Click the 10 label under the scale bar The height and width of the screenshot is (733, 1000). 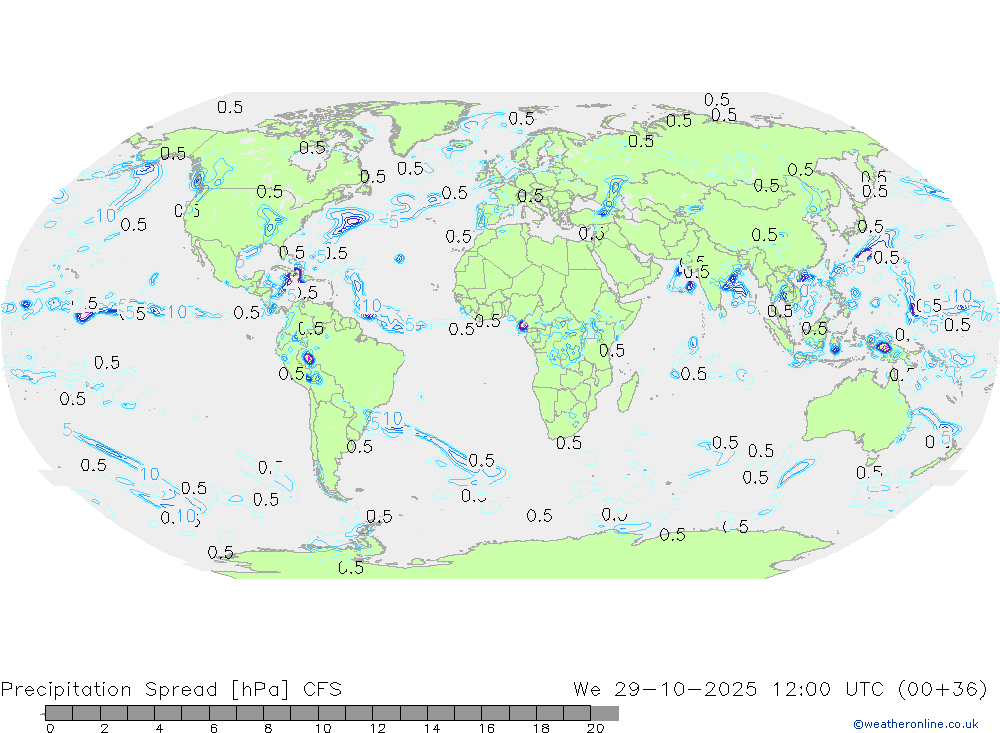[x=323, y=728]
